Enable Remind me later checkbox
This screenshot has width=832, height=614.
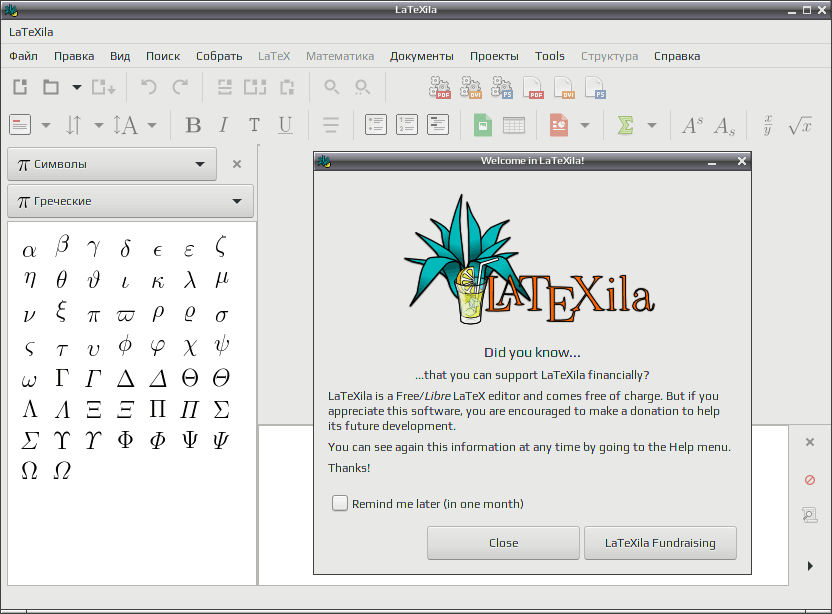pos(340,503)
